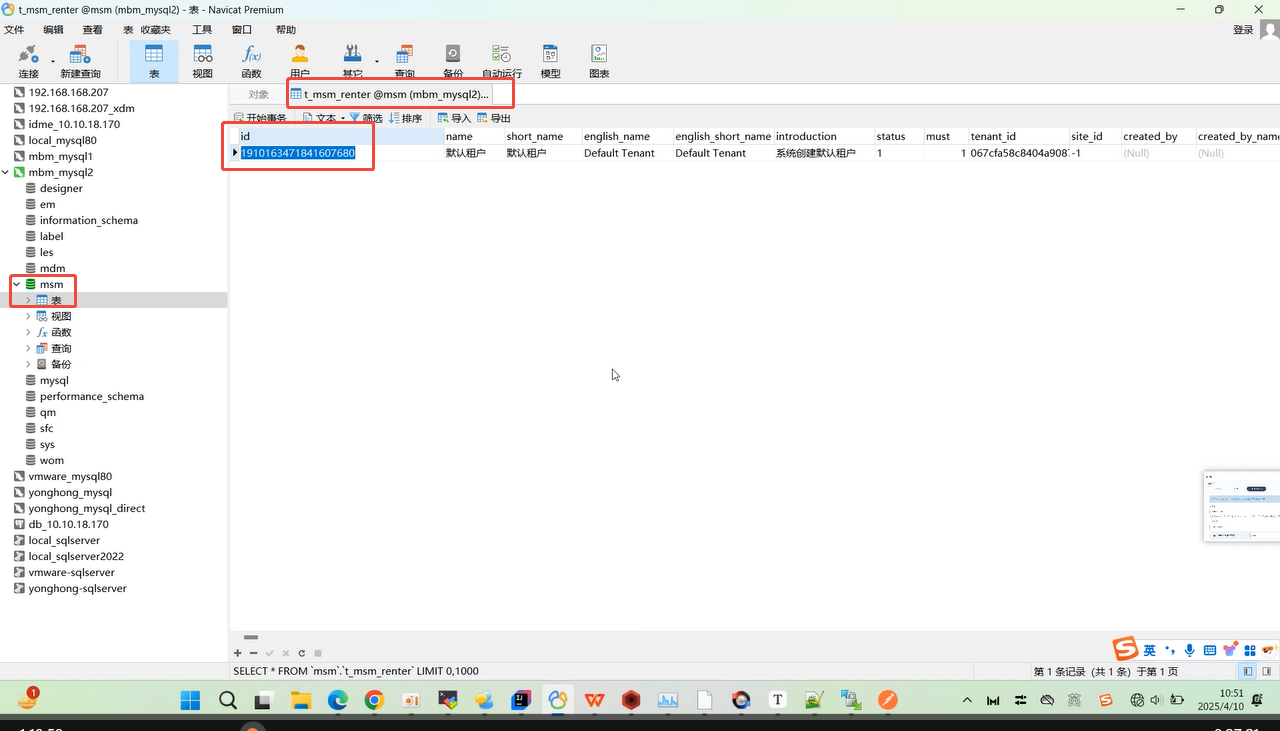This screenshot has width=1280, height=731.
Task: Click the 筛选 (Filter) button
Action: click(x=365, y=118)
